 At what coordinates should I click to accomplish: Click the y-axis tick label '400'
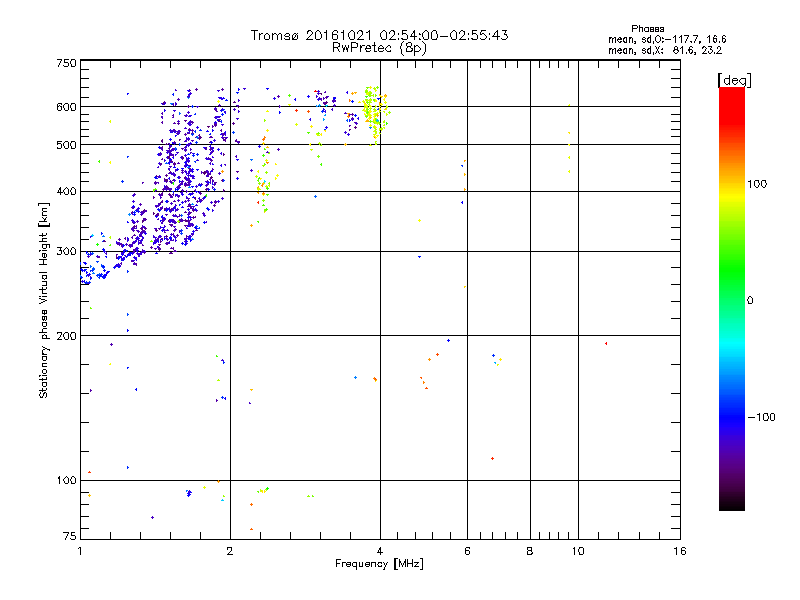tap(66, 192)
